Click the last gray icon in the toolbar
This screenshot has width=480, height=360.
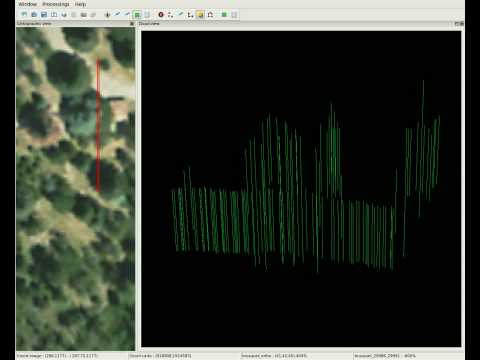tap(234, 15)
